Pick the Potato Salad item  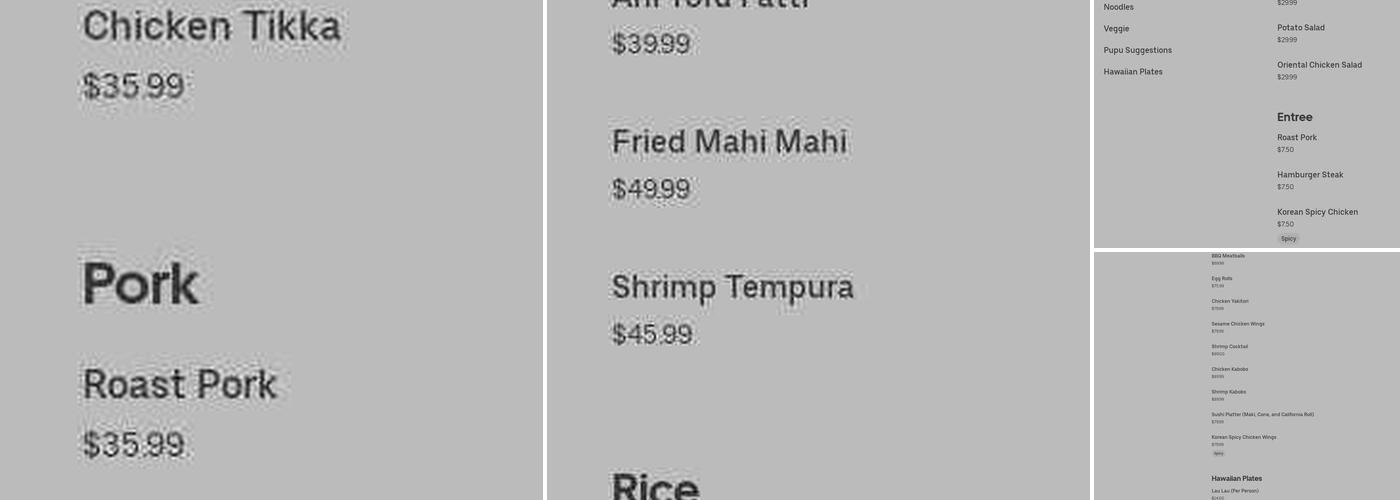(1300, 28)
